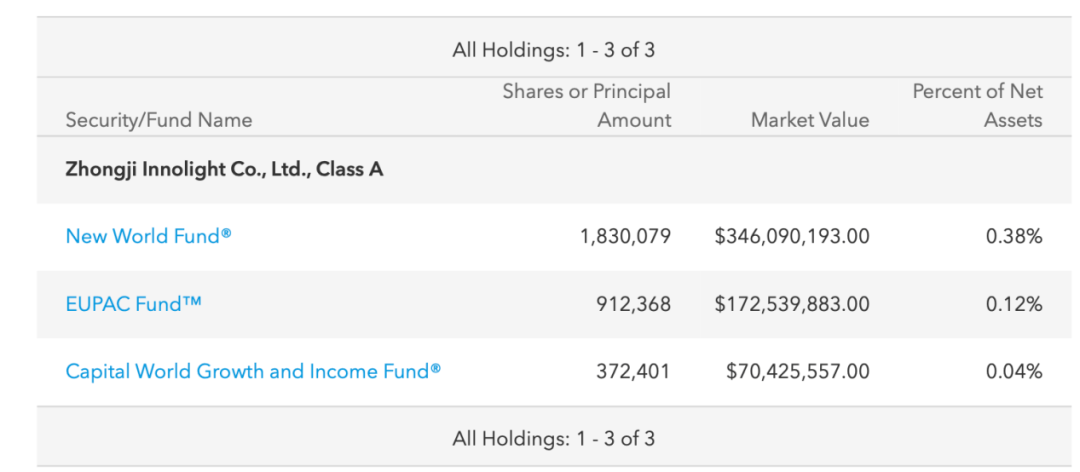Select market value $346,090,193.00

click(792, 237)
